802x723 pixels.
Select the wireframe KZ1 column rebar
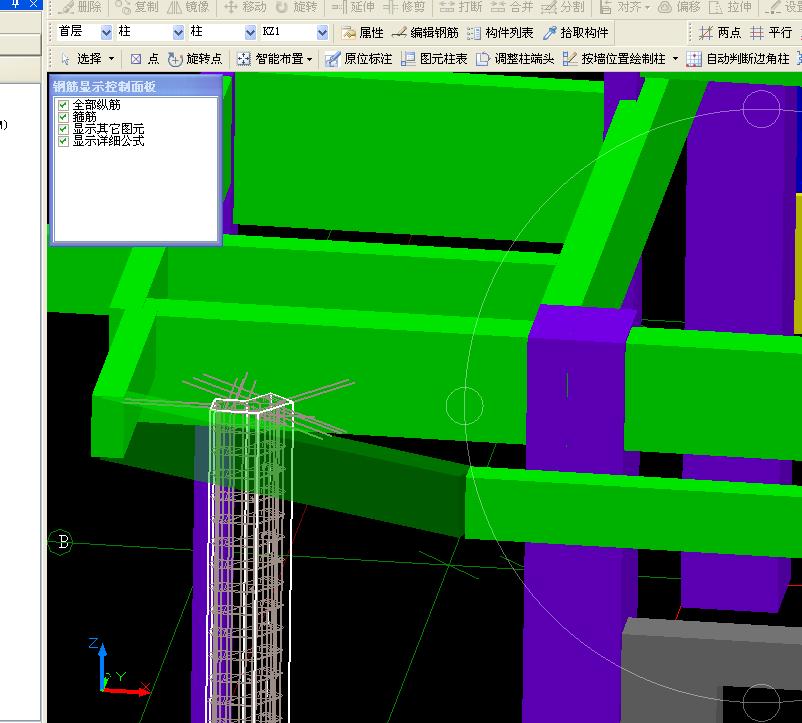point(250,557)
